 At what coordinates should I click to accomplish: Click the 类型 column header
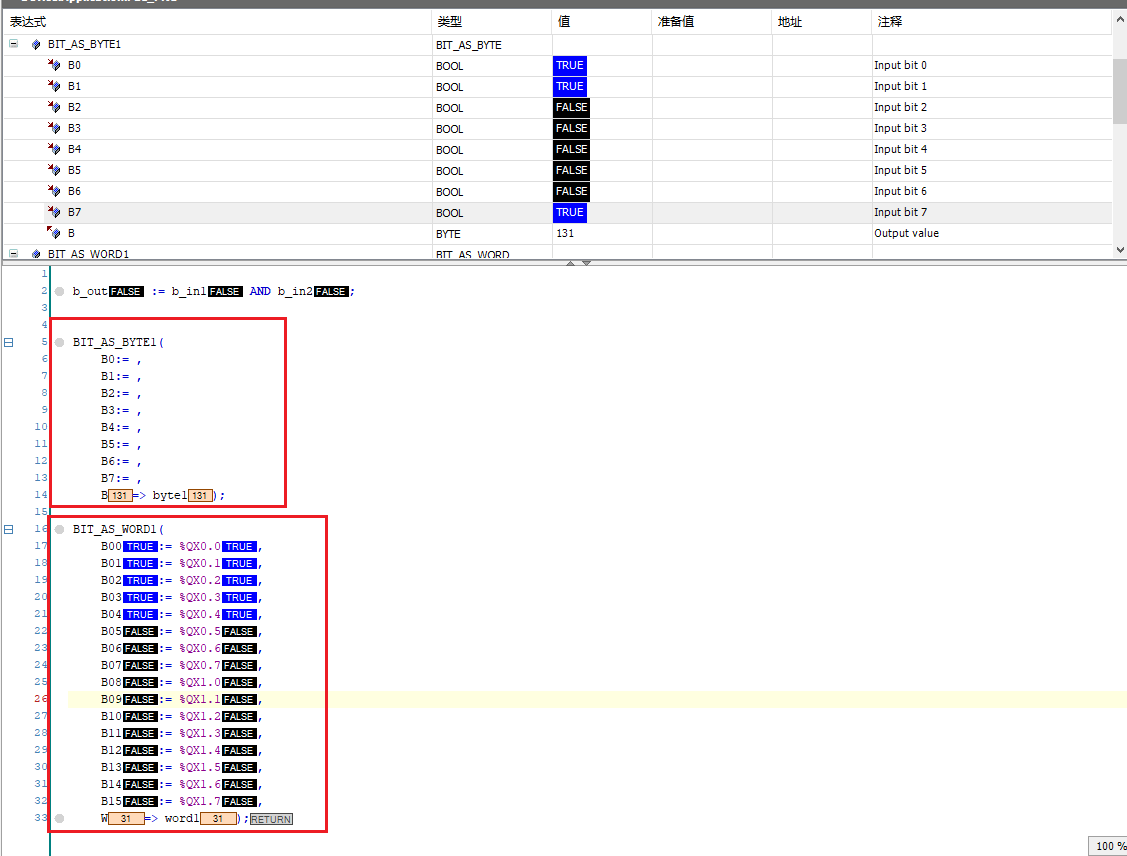pos(448,22)
